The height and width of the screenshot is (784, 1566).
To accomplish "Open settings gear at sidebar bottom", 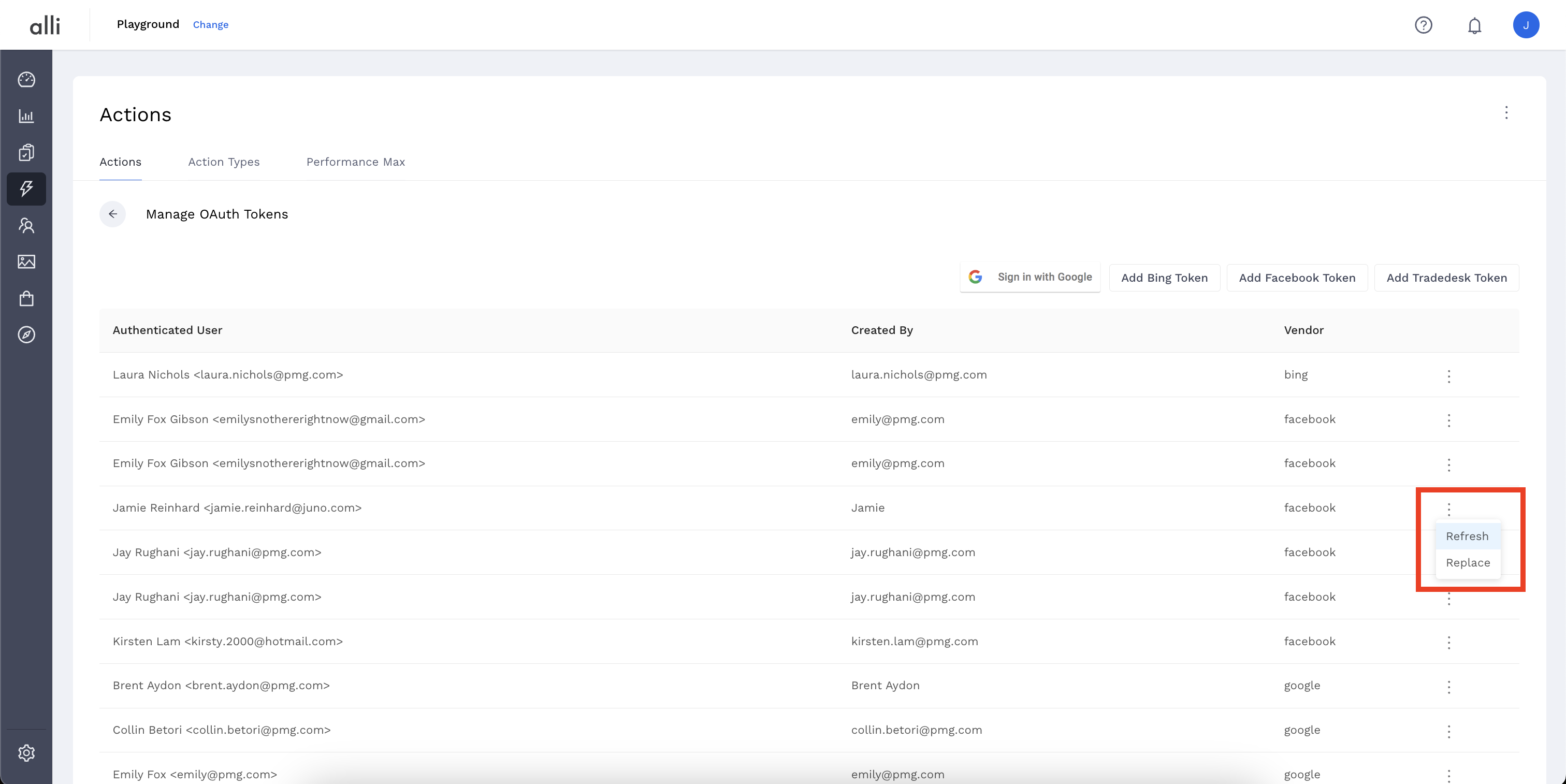I will (26, 753).
